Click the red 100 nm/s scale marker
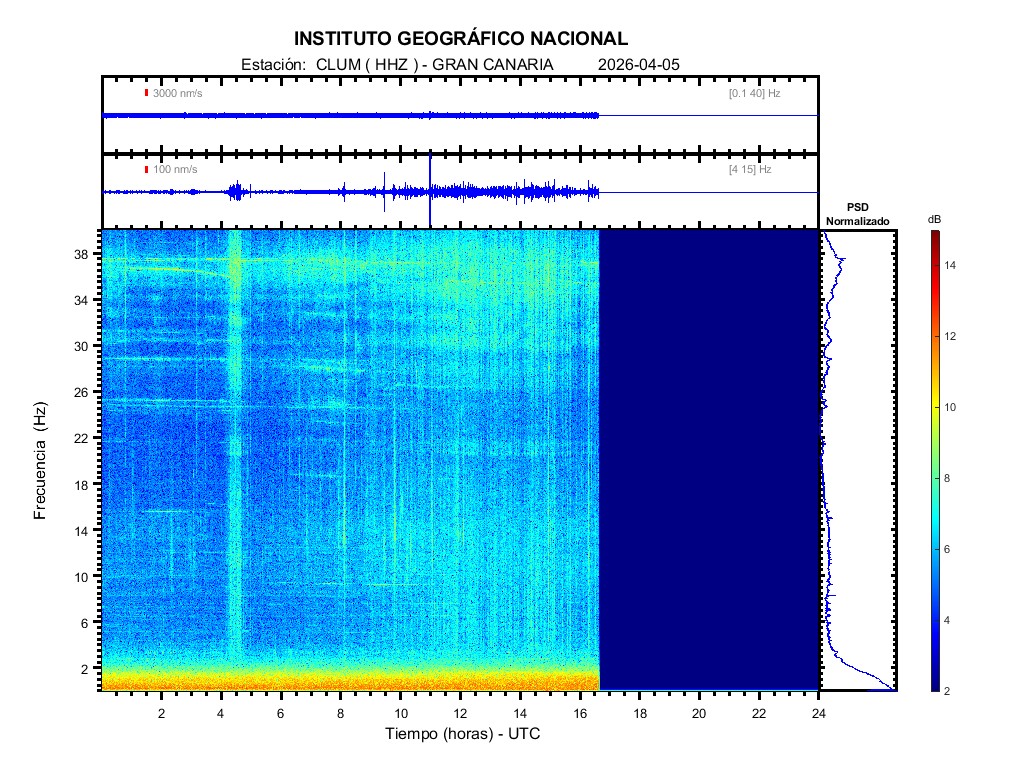 [x=146, y=169]
